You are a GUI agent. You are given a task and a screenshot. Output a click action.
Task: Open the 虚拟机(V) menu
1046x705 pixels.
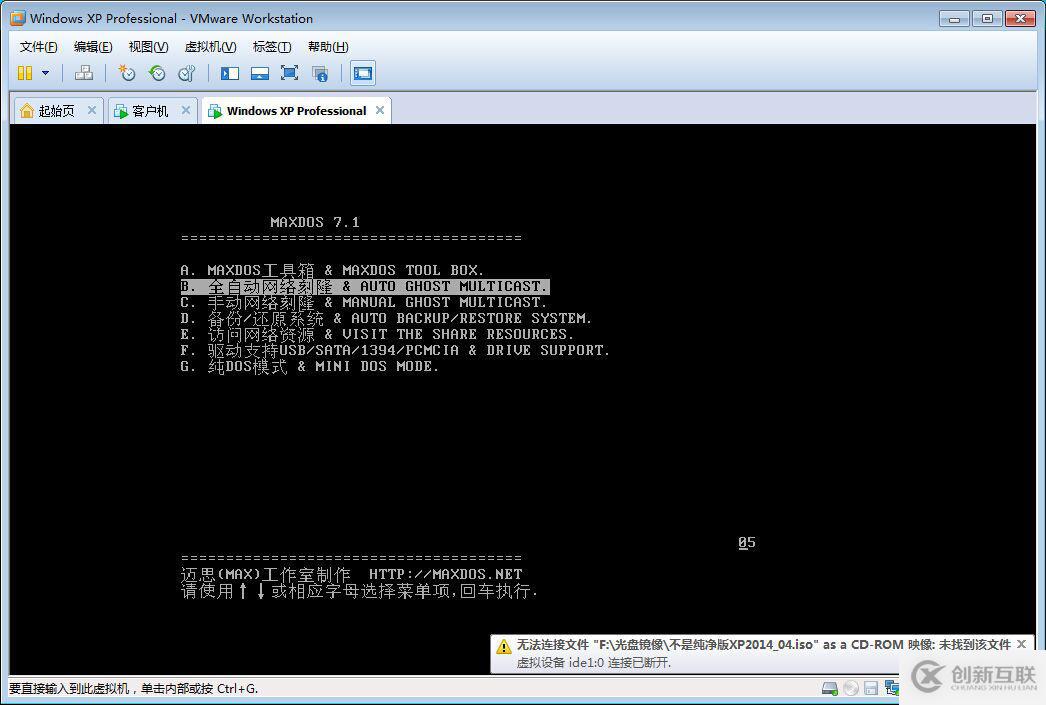click(210, 47)
